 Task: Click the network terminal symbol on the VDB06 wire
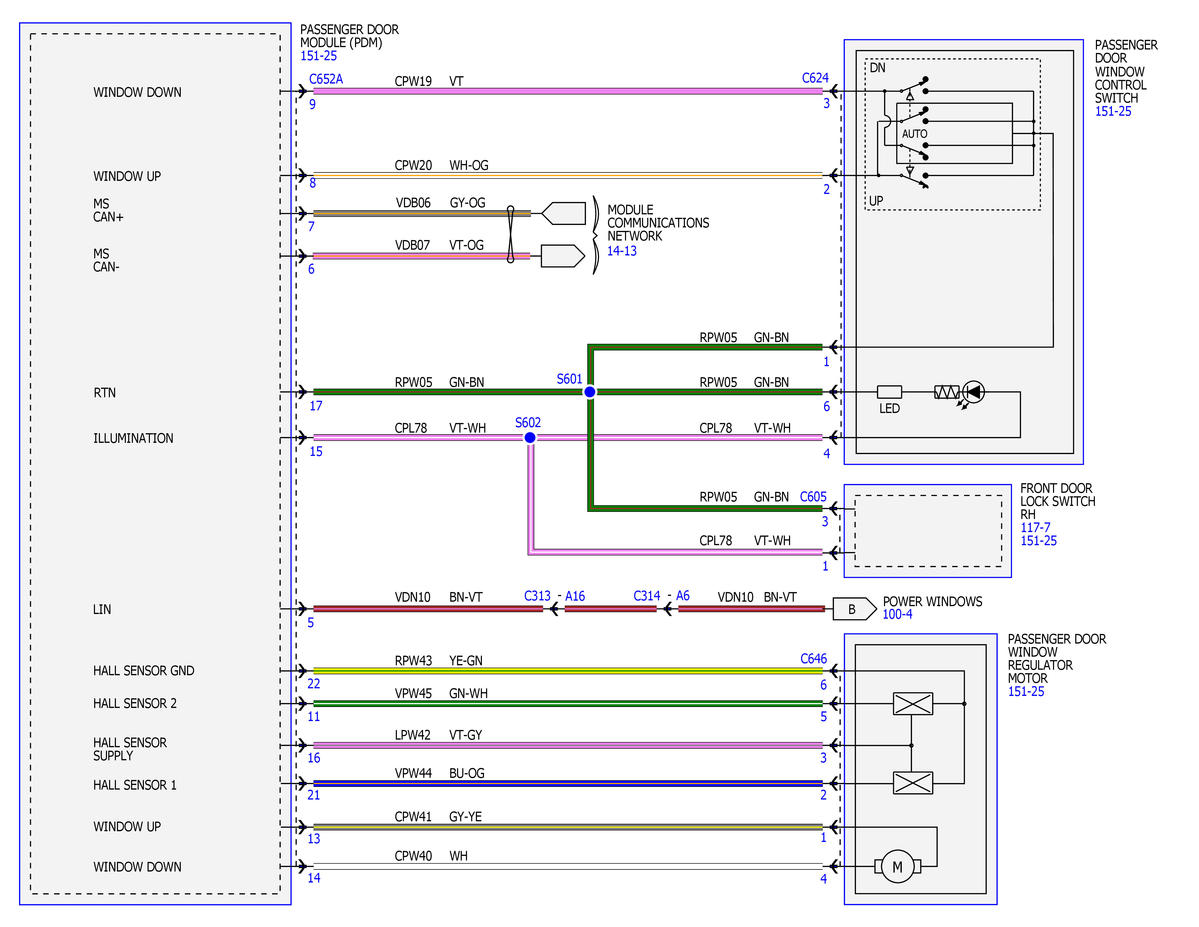(564, 213)
